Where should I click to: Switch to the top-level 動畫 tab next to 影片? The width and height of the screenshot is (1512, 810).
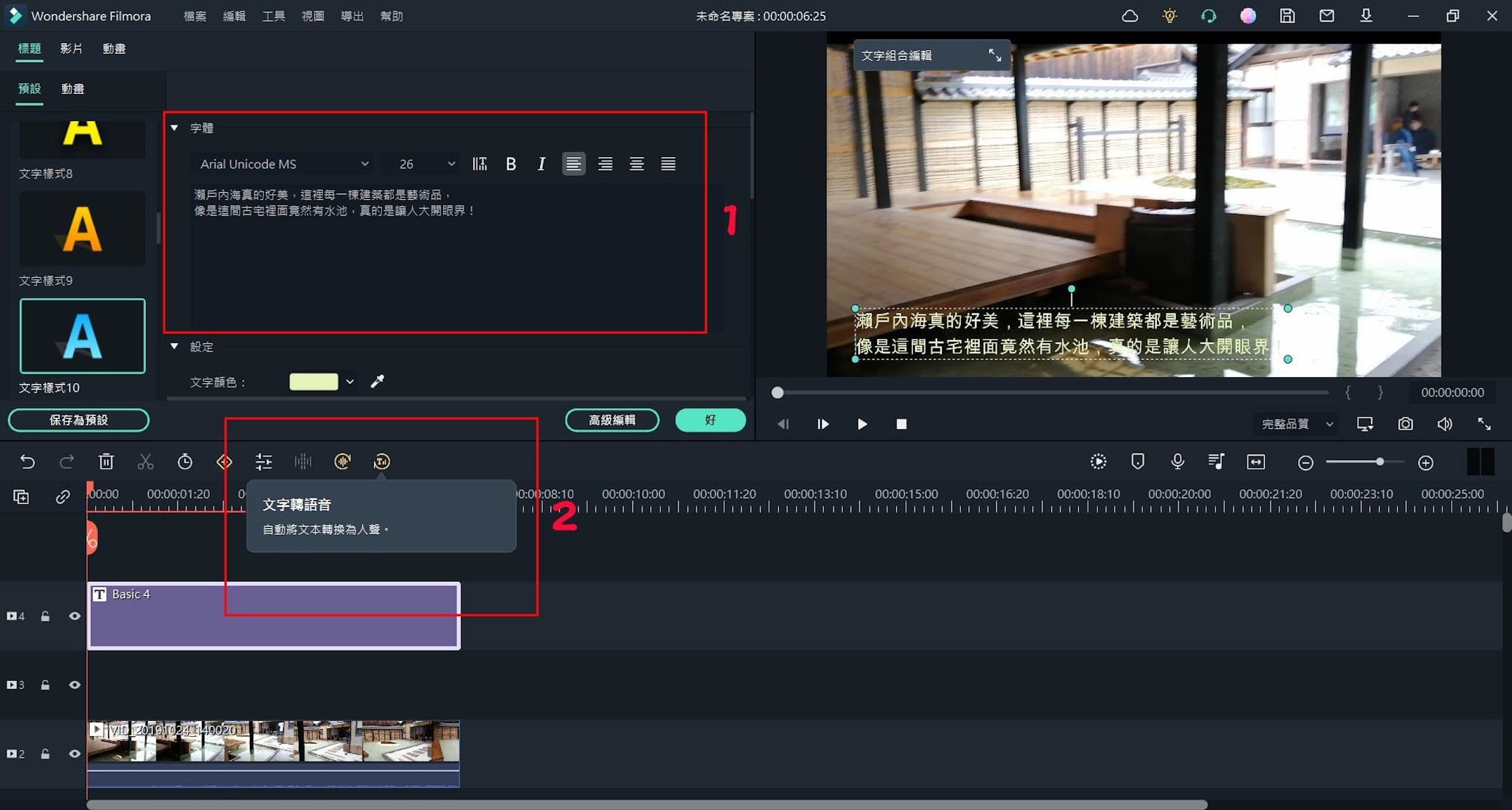tap(114, 48)
